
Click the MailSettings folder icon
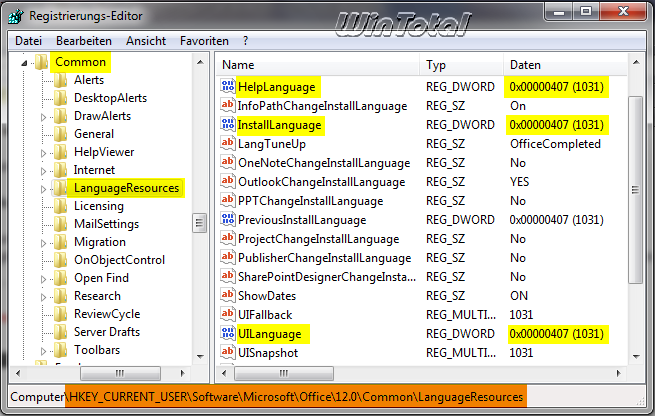click(60, 224)
